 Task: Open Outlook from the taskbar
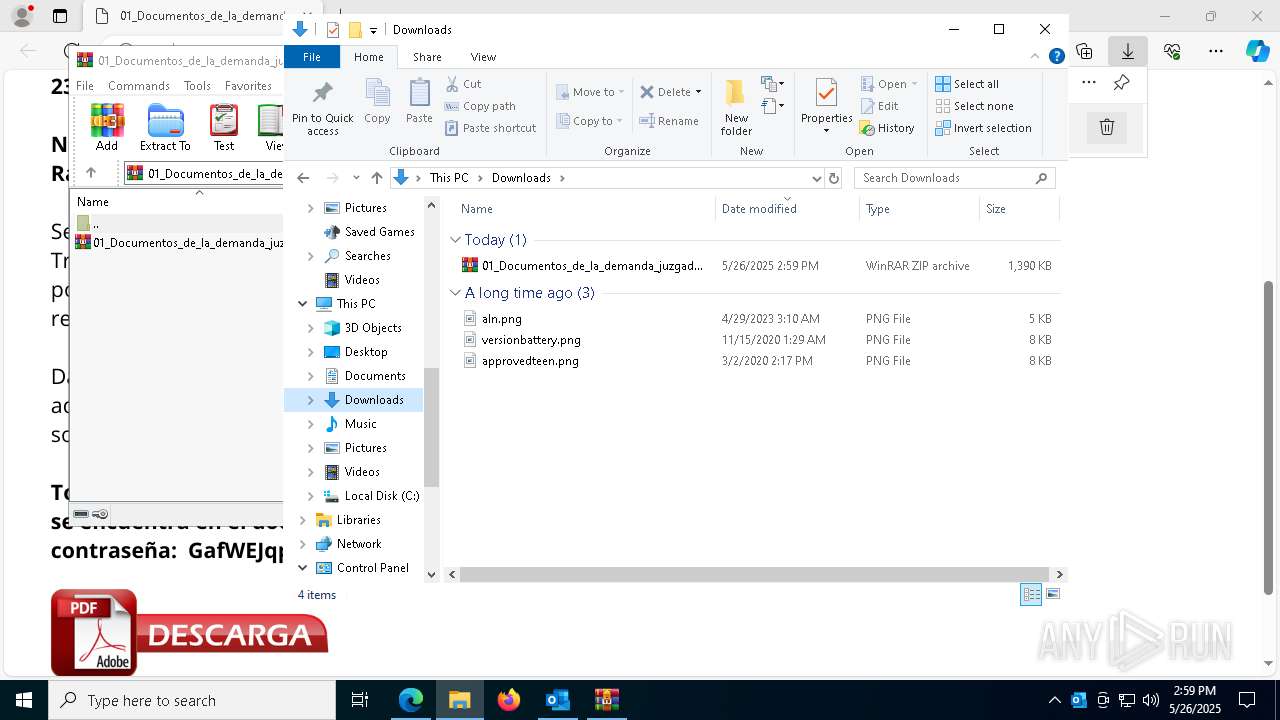(558, 700)
